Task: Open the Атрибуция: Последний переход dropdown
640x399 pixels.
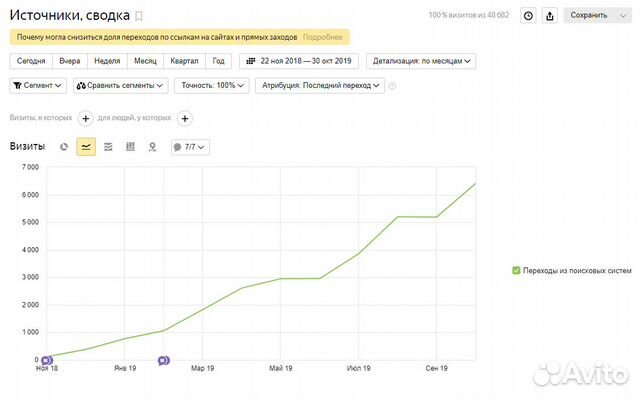Action: point(320,86)
